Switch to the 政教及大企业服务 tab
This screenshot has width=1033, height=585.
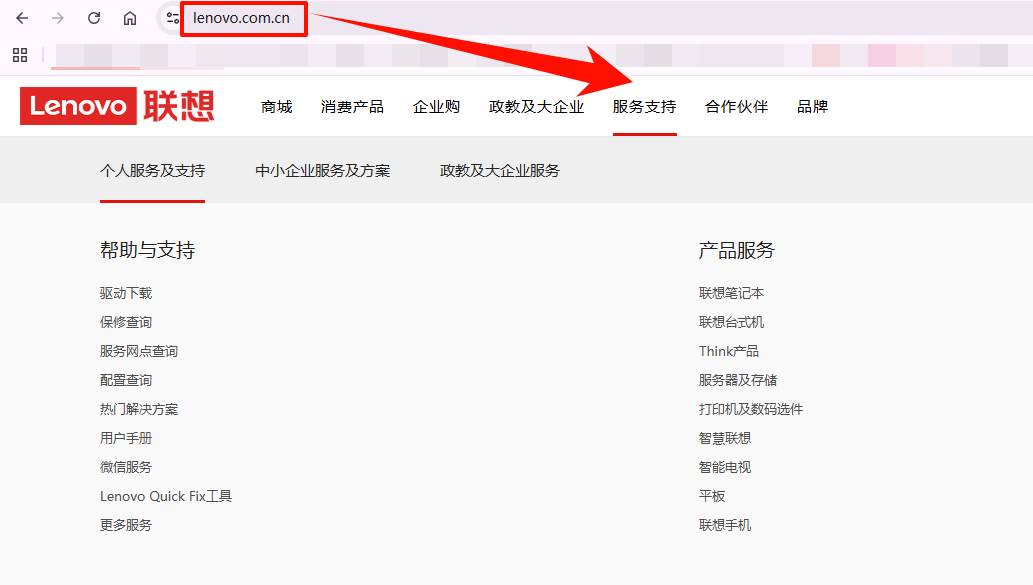(x=498, y=171)
